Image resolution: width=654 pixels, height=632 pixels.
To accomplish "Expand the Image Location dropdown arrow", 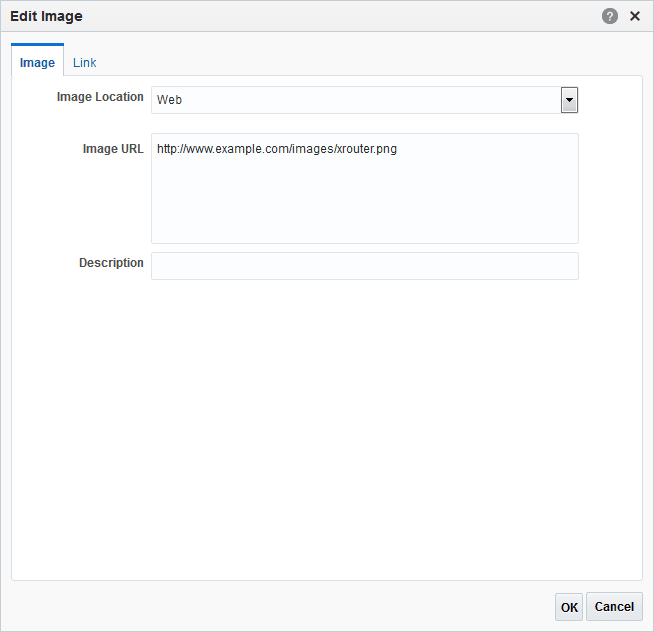I will (569, 99).
